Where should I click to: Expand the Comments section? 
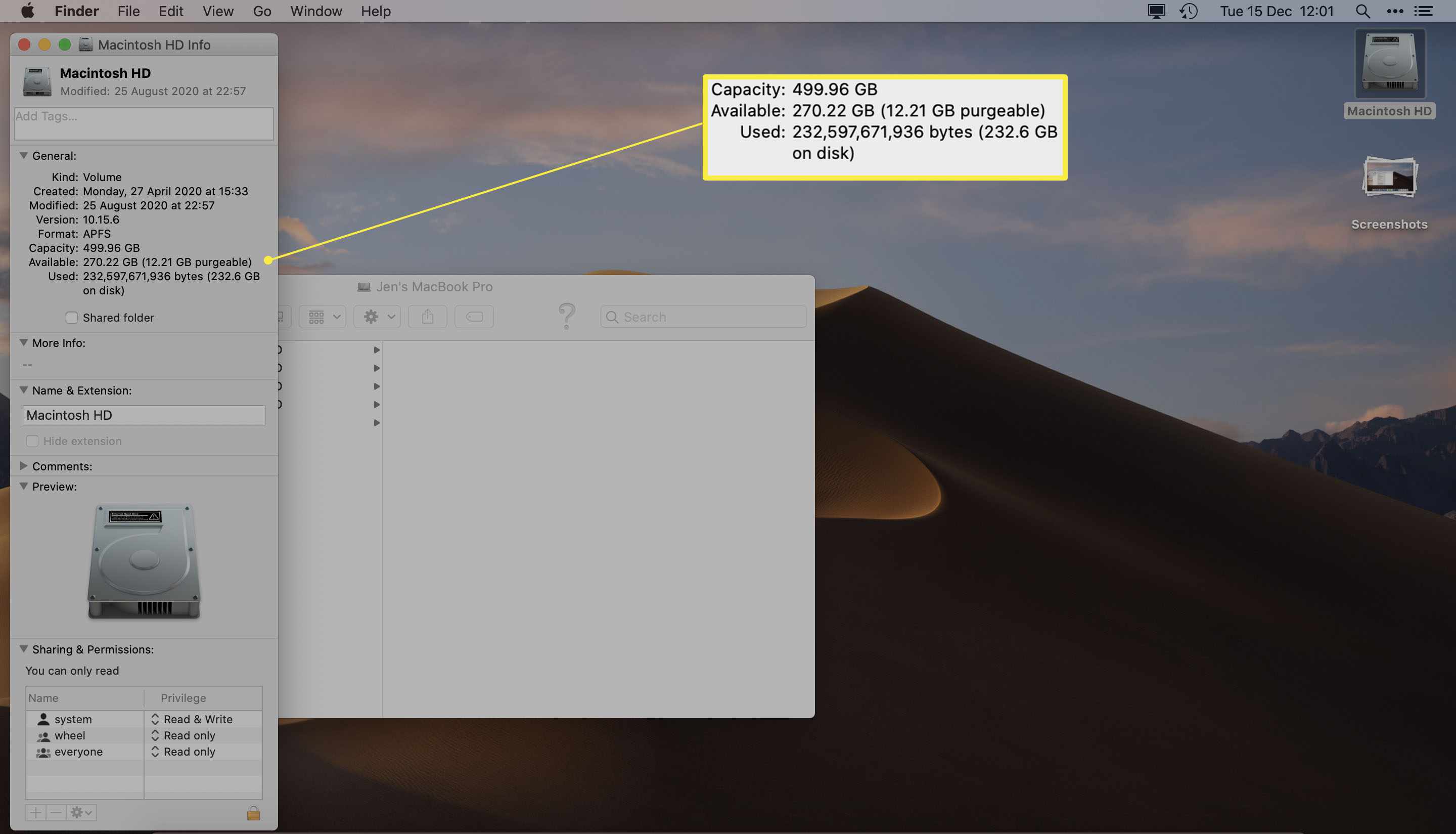click(x=23, y=466)
